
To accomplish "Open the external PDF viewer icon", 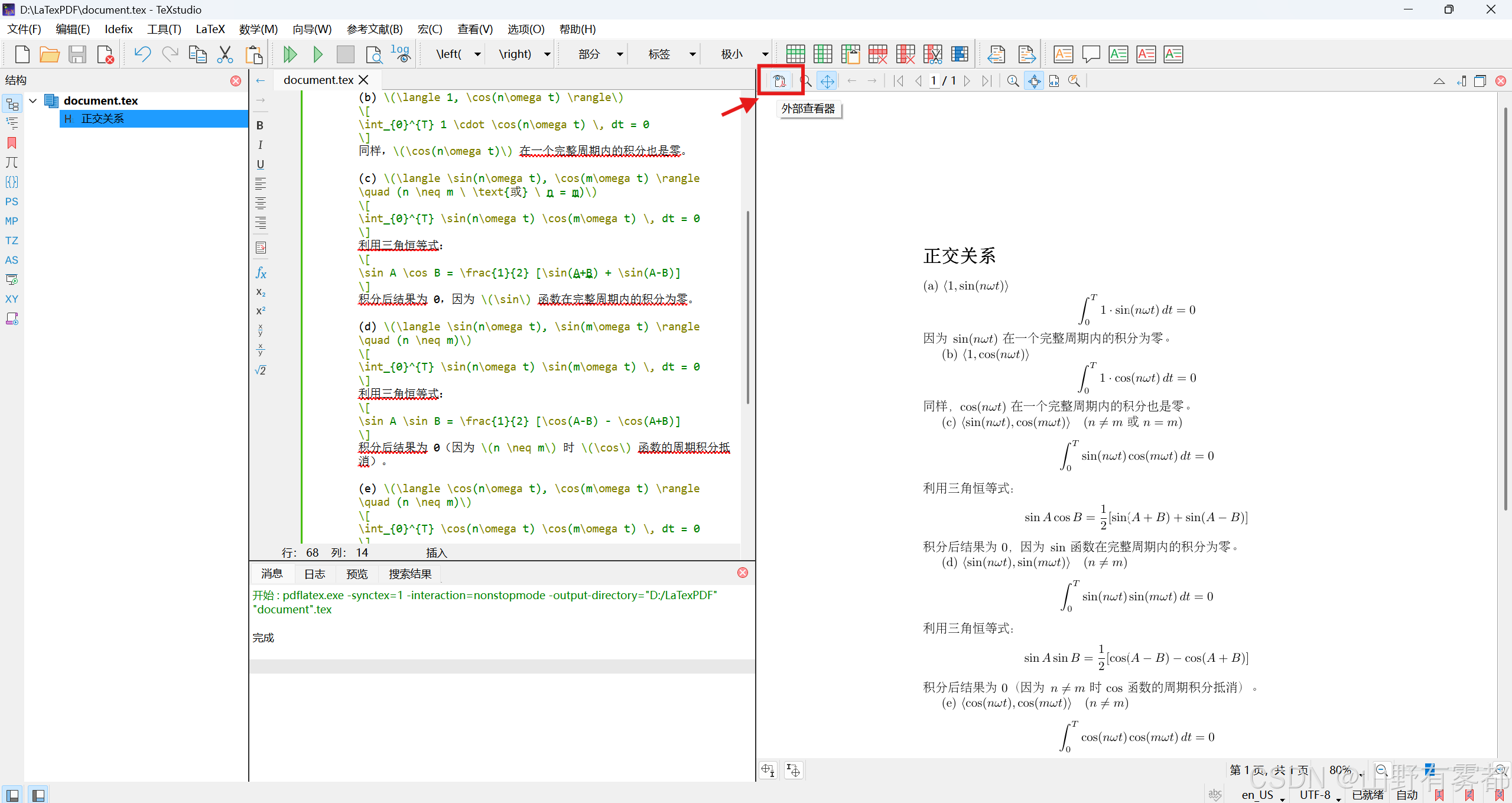I will (779, 81).
